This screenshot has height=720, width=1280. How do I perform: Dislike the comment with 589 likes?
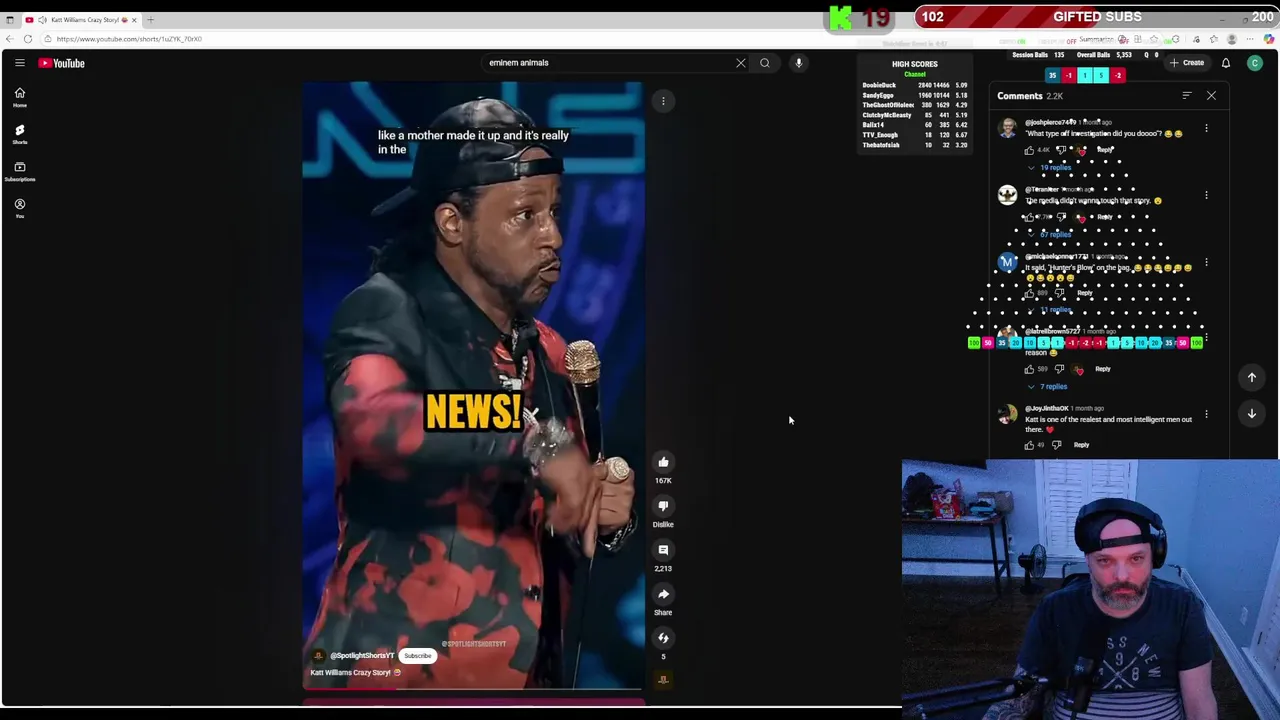coord(1059,369)
